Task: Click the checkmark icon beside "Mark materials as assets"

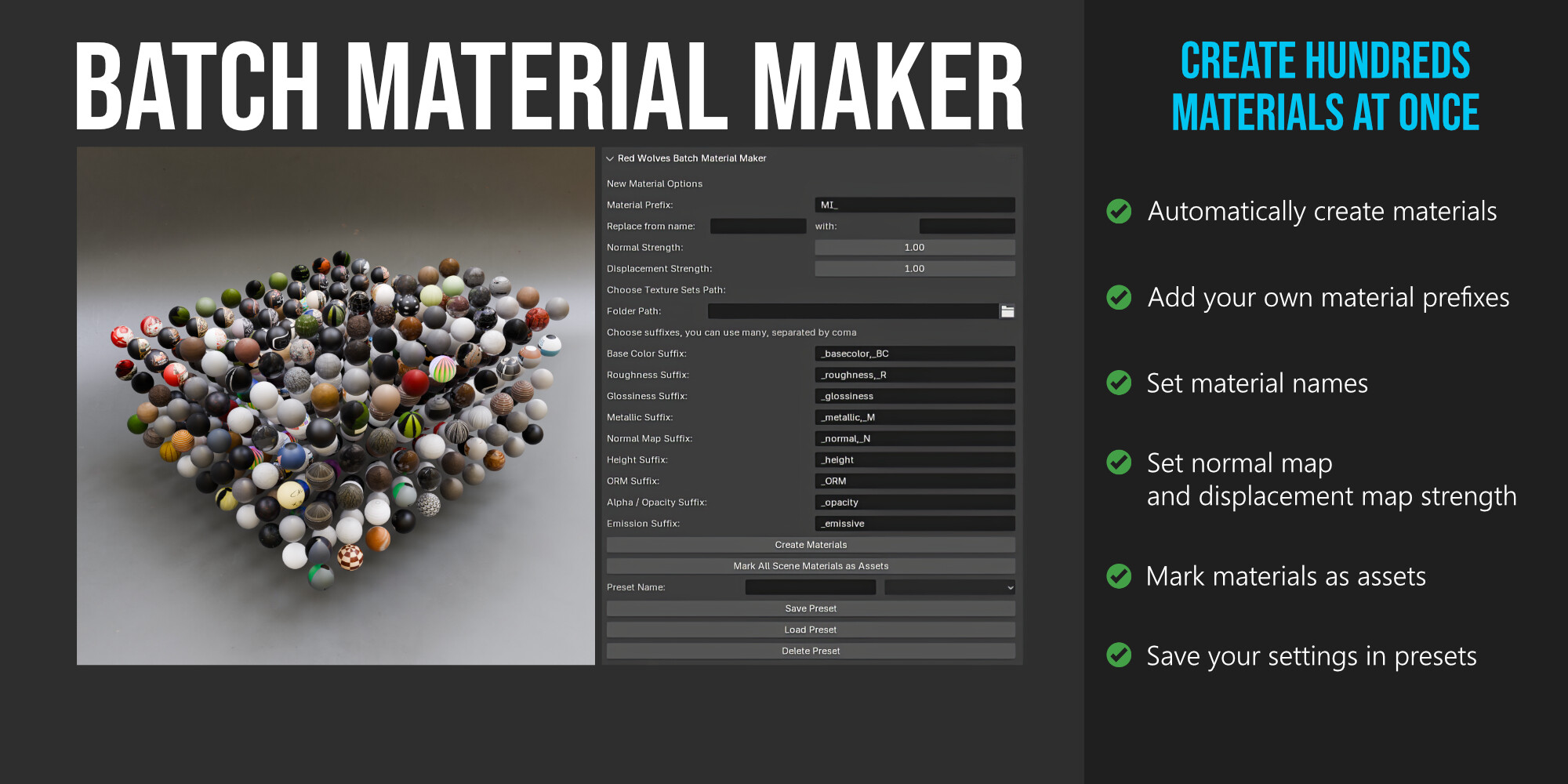Action: click(1119, 576)
